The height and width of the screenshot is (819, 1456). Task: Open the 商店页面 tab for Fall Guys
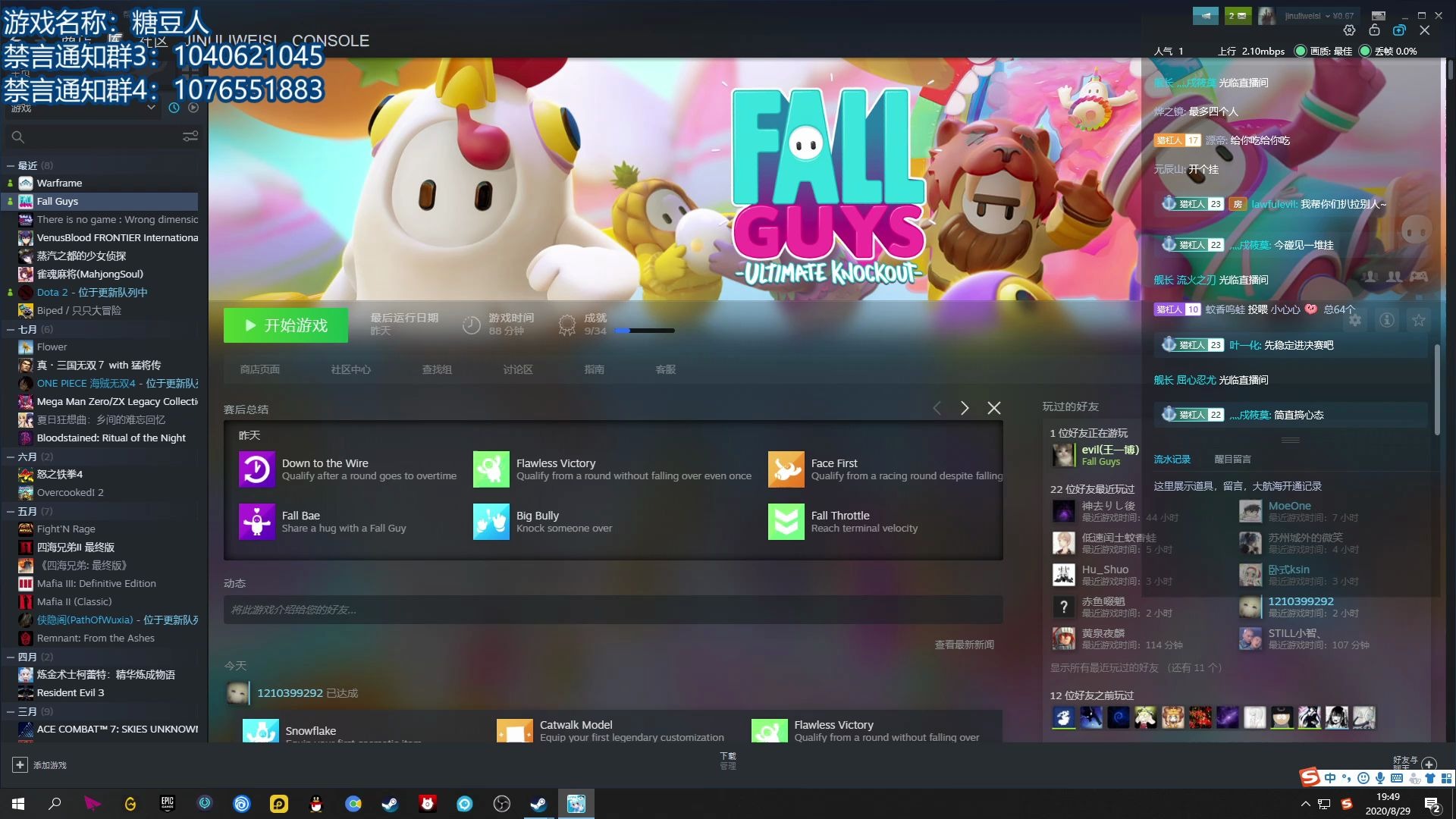pos(259,369)
